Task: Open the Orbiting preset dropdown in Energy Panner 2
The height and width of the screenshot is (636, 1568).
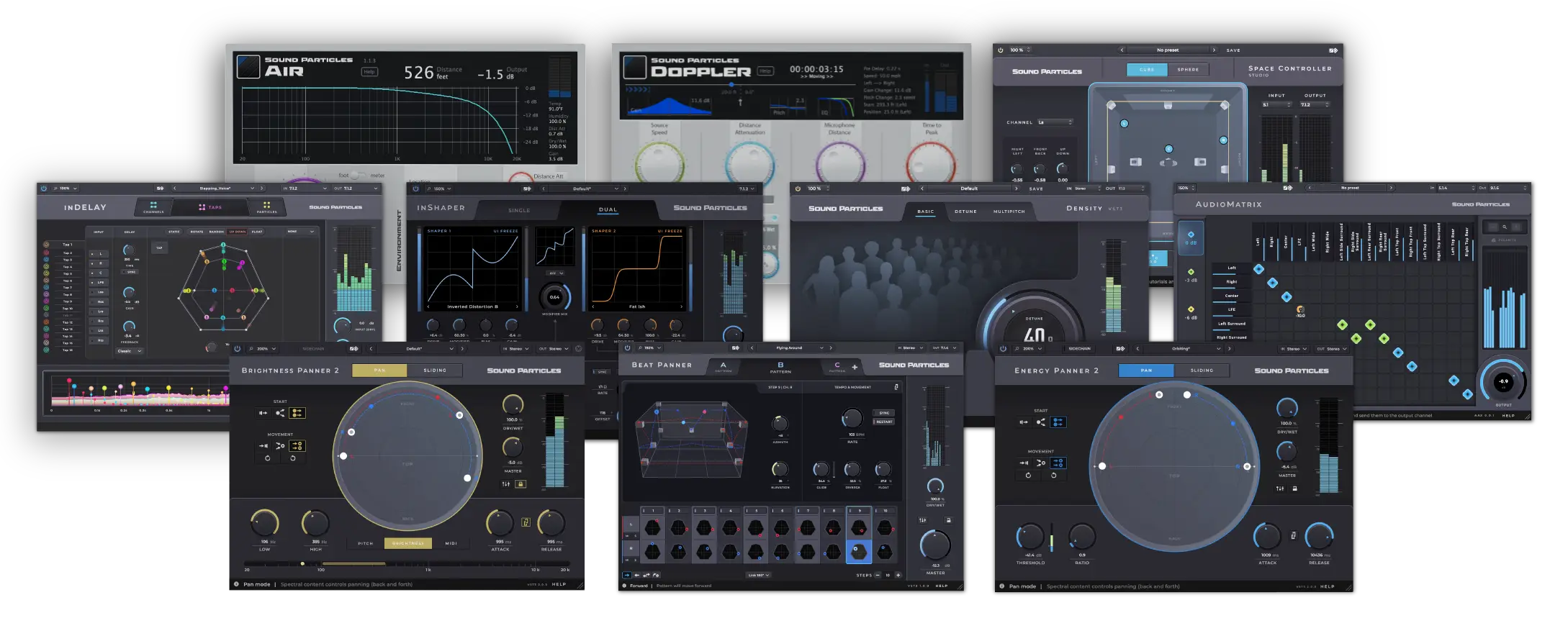Action: [x=1183, y=349]
